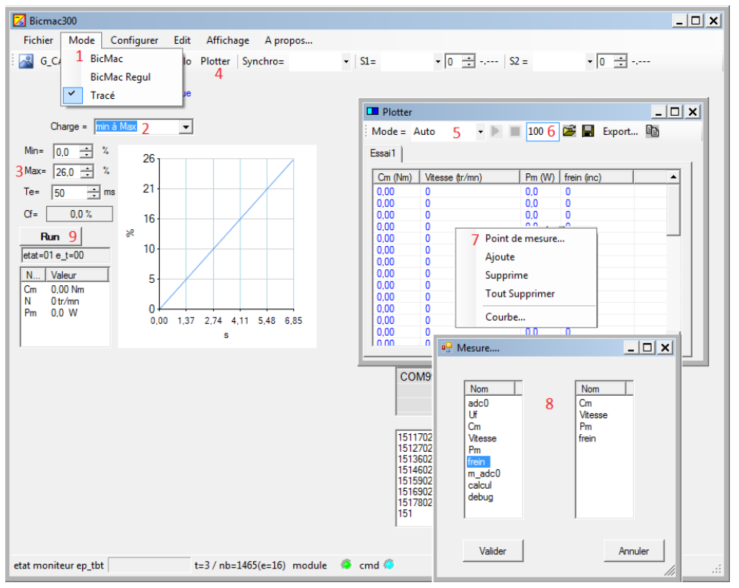Click green module status indicator
The image size is (739, 588).
[x=346, y=564]
